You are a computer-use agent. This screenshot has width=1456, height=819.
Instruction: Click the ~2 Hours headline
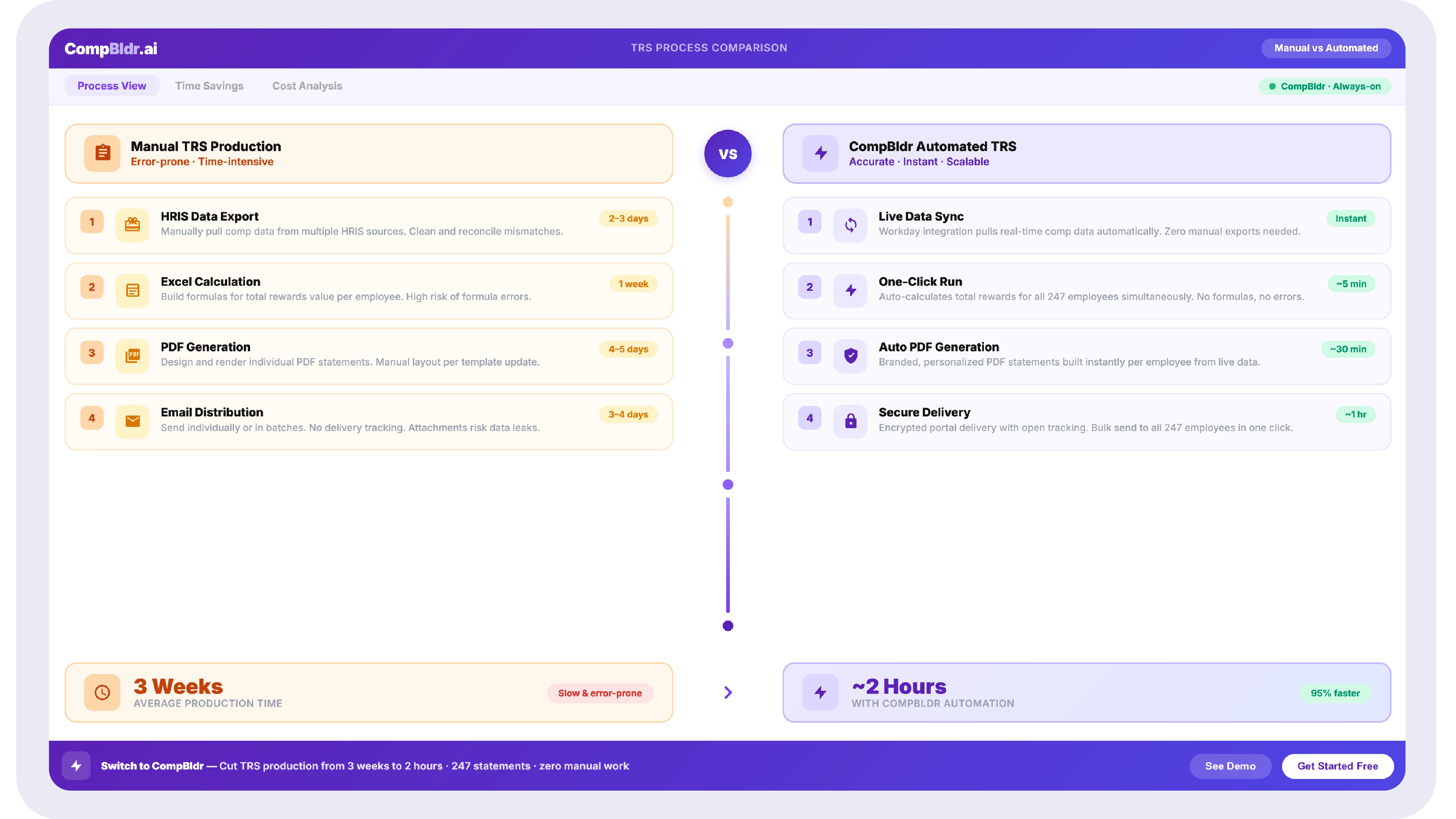click(x=899, y=686)
